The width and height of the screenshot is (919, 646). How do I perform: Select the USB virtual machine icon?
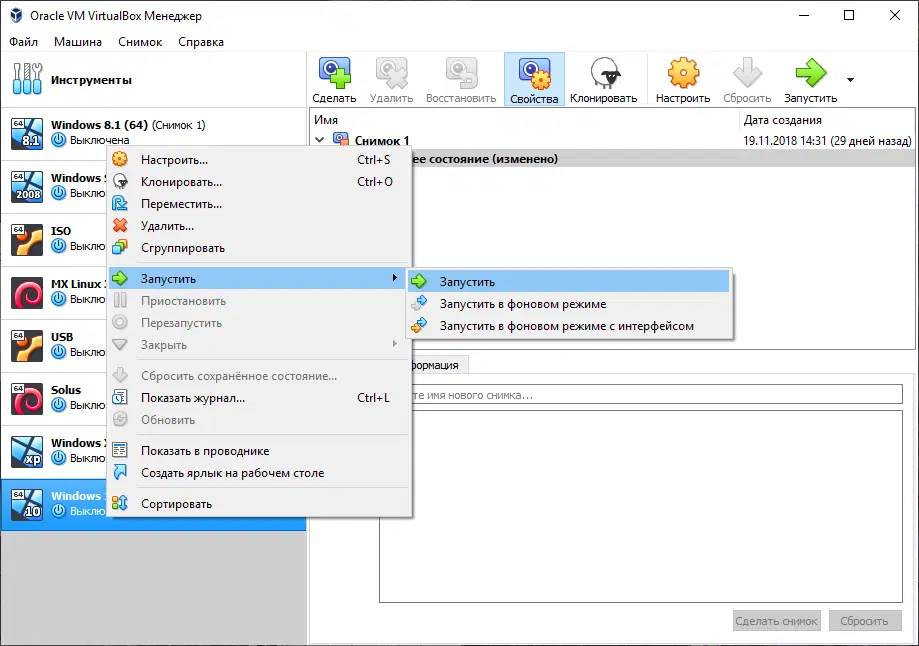click(x=27, y=345)
